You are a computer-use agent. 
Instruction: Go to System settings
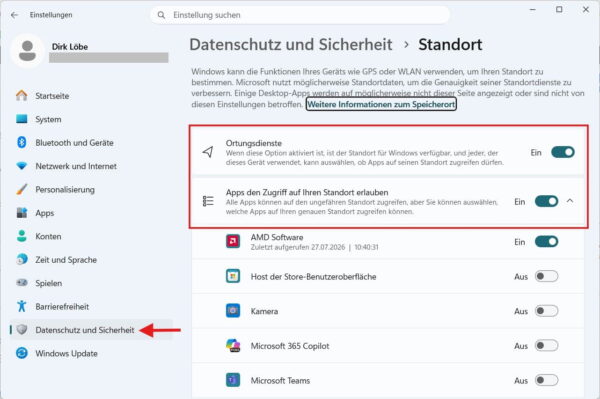pos(91,119)
